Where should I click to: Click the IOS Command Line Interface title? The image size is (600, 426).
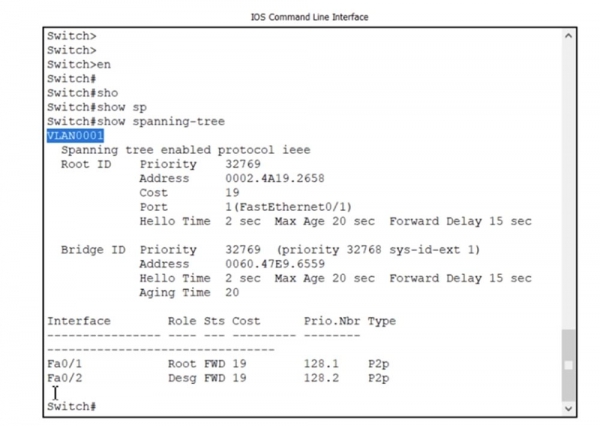point(299,16)
